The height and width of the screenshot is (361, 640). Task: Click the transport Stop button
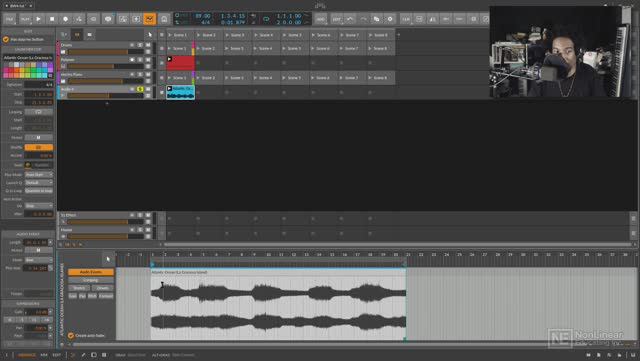click(52, 19)
